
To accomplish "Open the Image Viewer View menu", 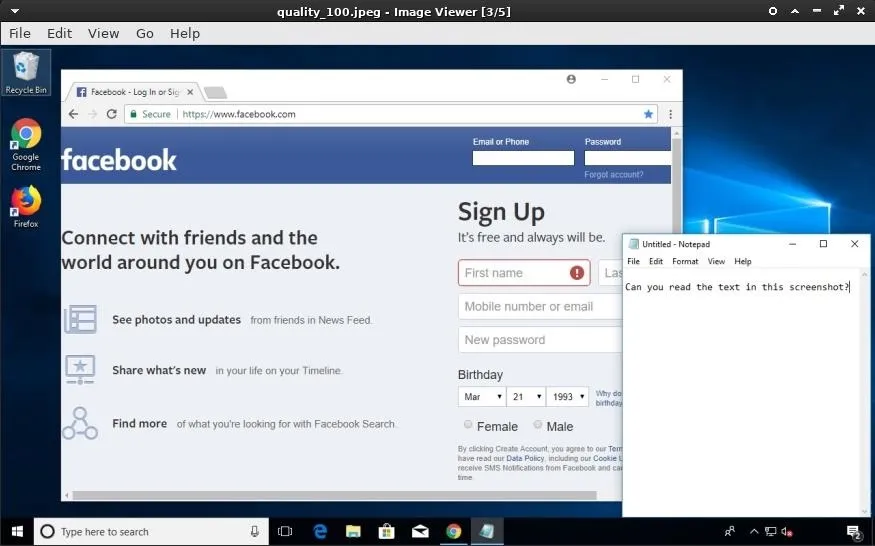I will point(103,33).
